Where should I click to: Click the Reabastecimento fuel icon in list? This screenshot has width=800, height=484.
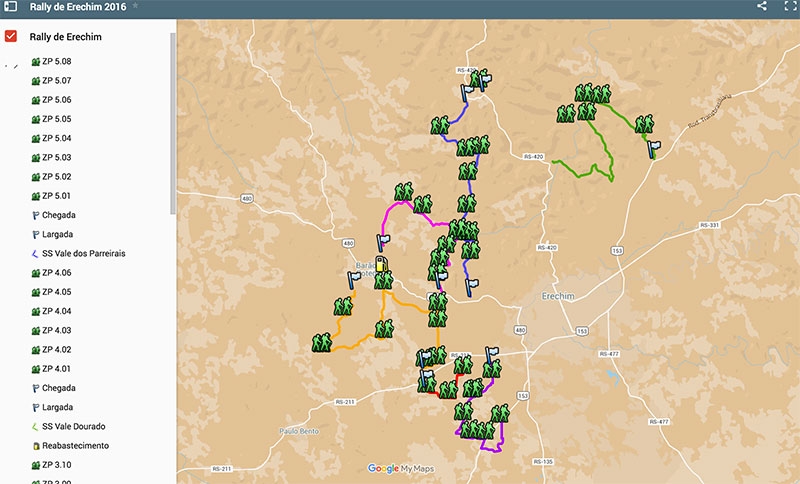pyautogui.click(x=36, y=446)
